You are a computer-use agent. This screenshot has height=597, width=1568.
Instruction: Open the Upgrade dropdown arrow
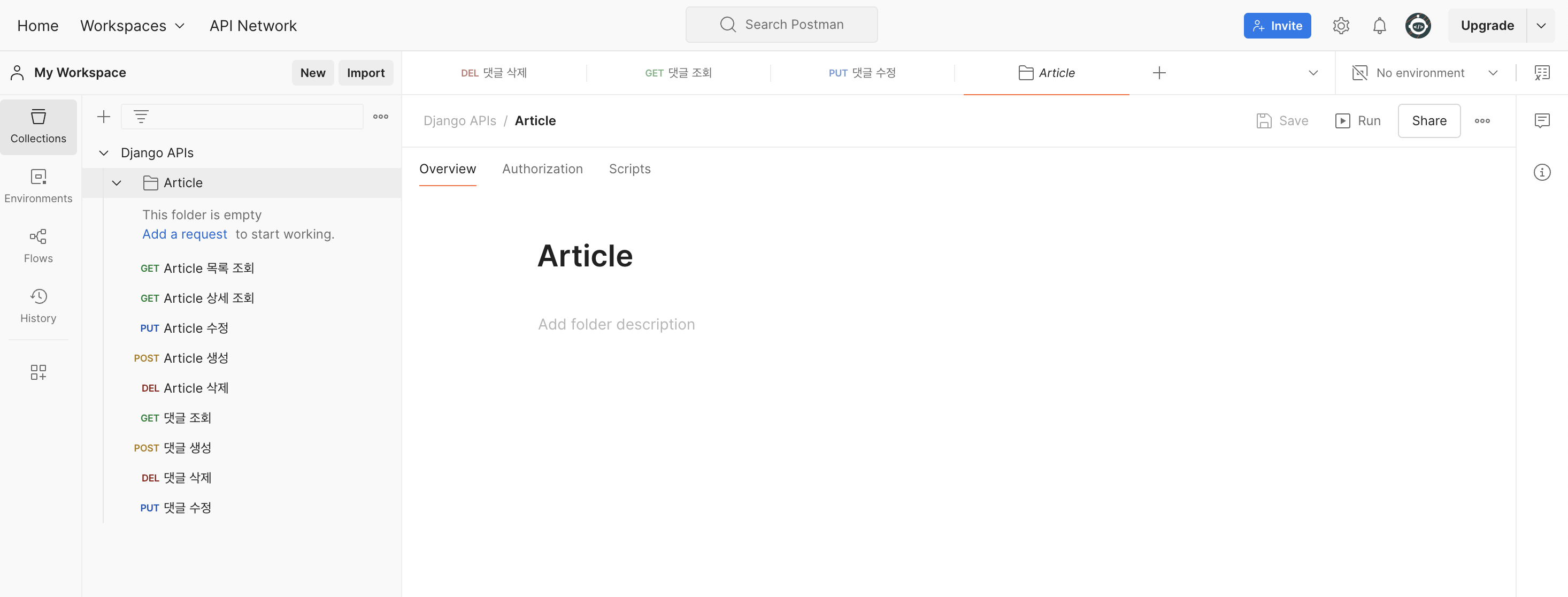point(1541,26)
